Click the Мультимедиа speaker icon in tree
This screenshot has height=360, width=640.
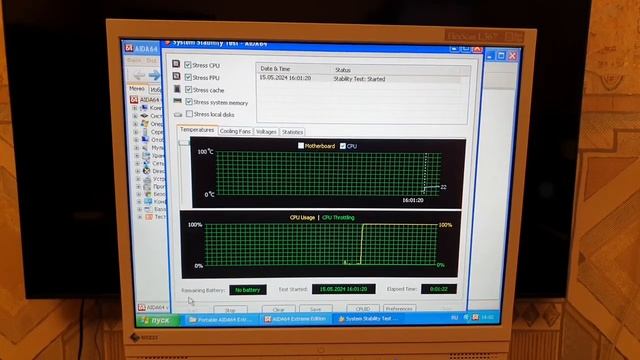tap(146, 147)
